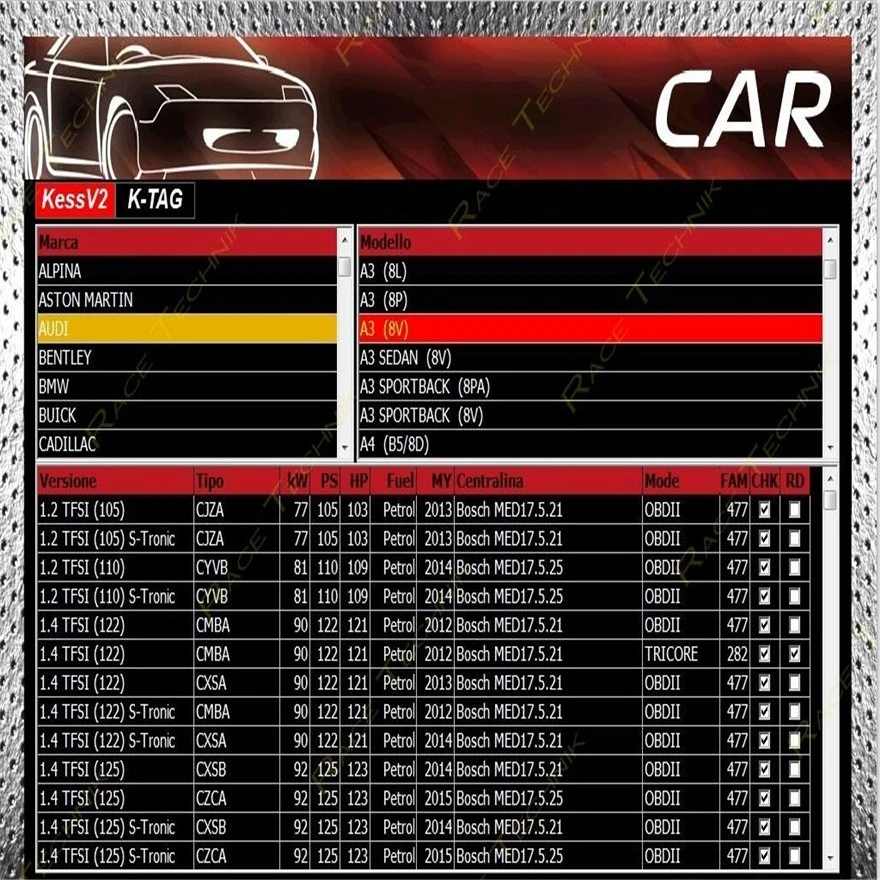Click the version table scroll down arrow
This screenshot has width=880, height=880.
coord(830,859)
